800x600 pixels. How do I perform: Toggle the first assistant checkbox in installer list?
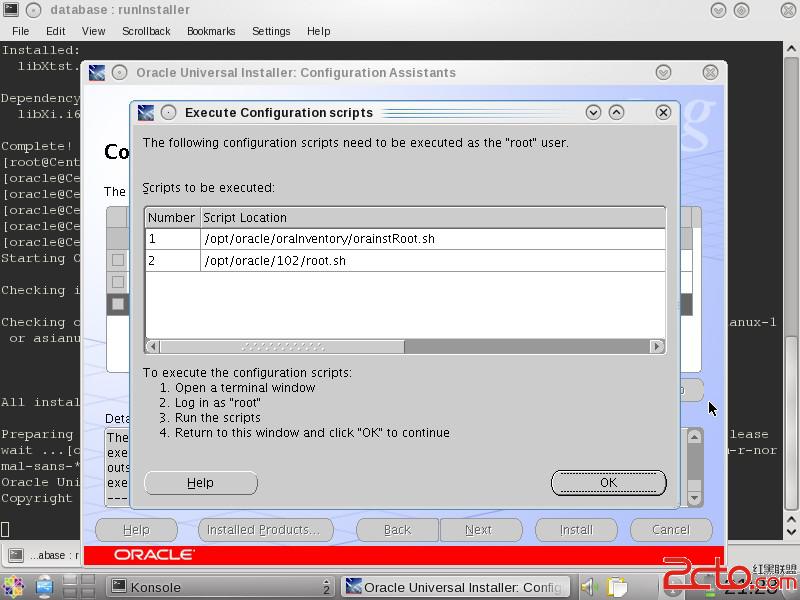tap(118, 260)
